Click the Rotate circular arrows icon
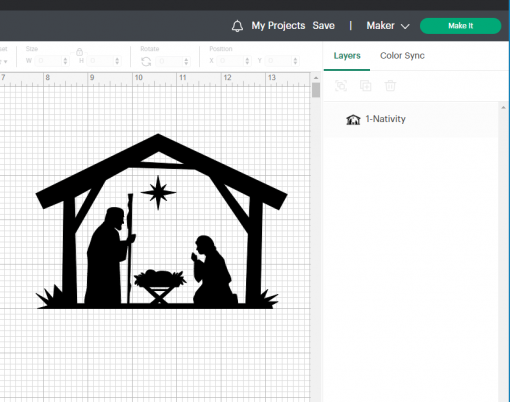 click(x=146, y=61)
